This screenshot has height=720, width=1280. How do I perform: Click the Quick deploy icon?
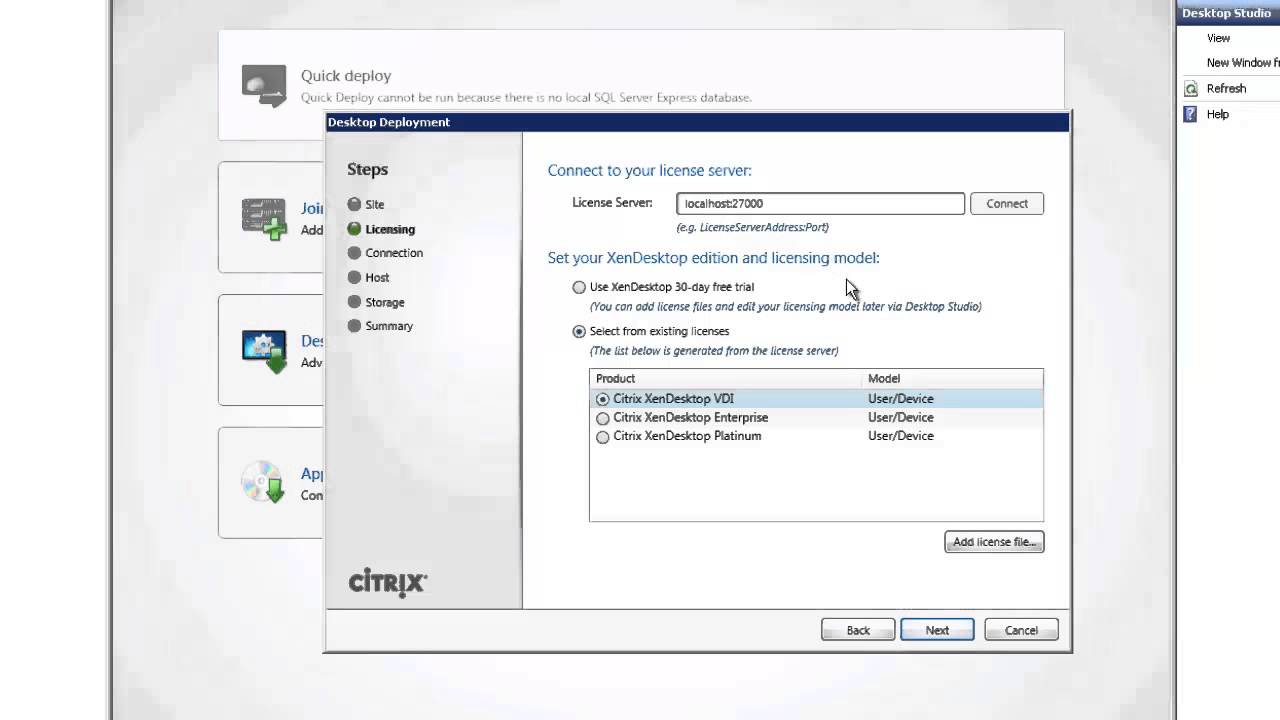coord(264,85)
